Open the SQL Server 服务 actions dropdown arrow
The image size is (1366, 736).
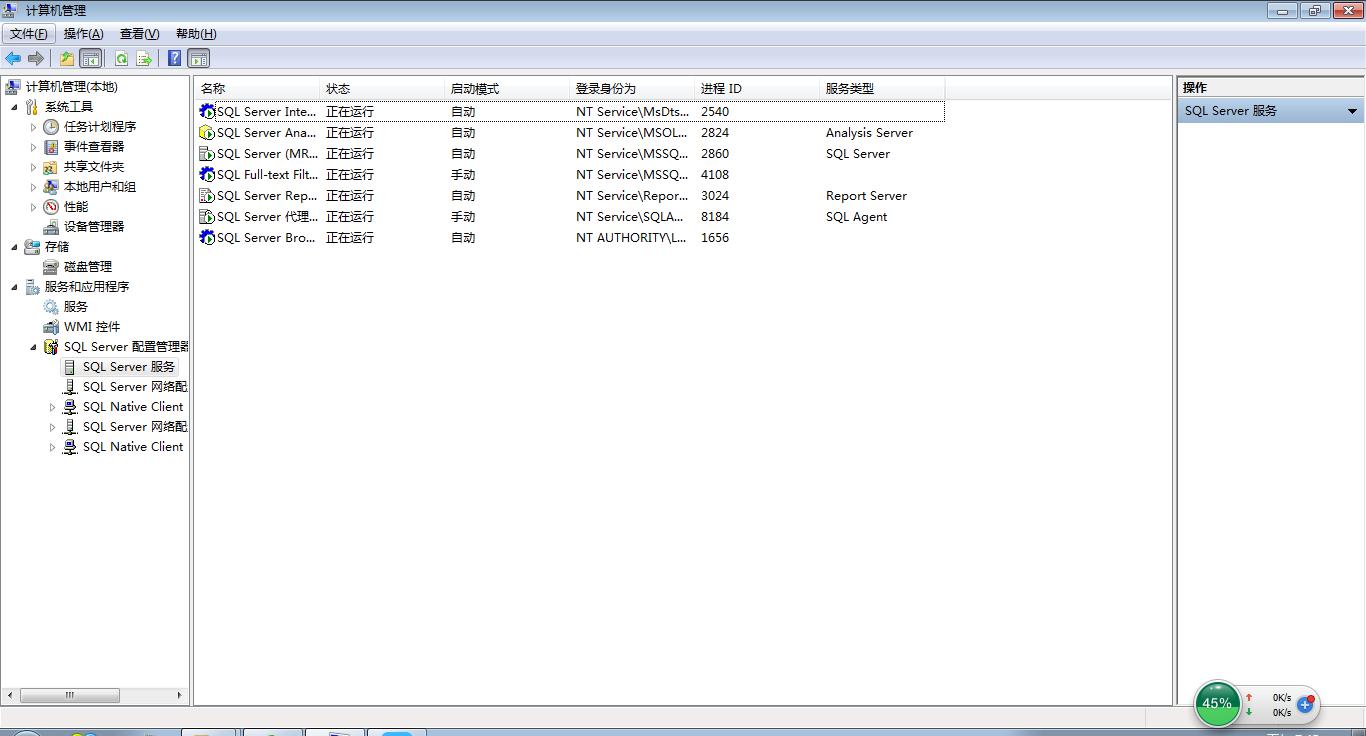1352,111
